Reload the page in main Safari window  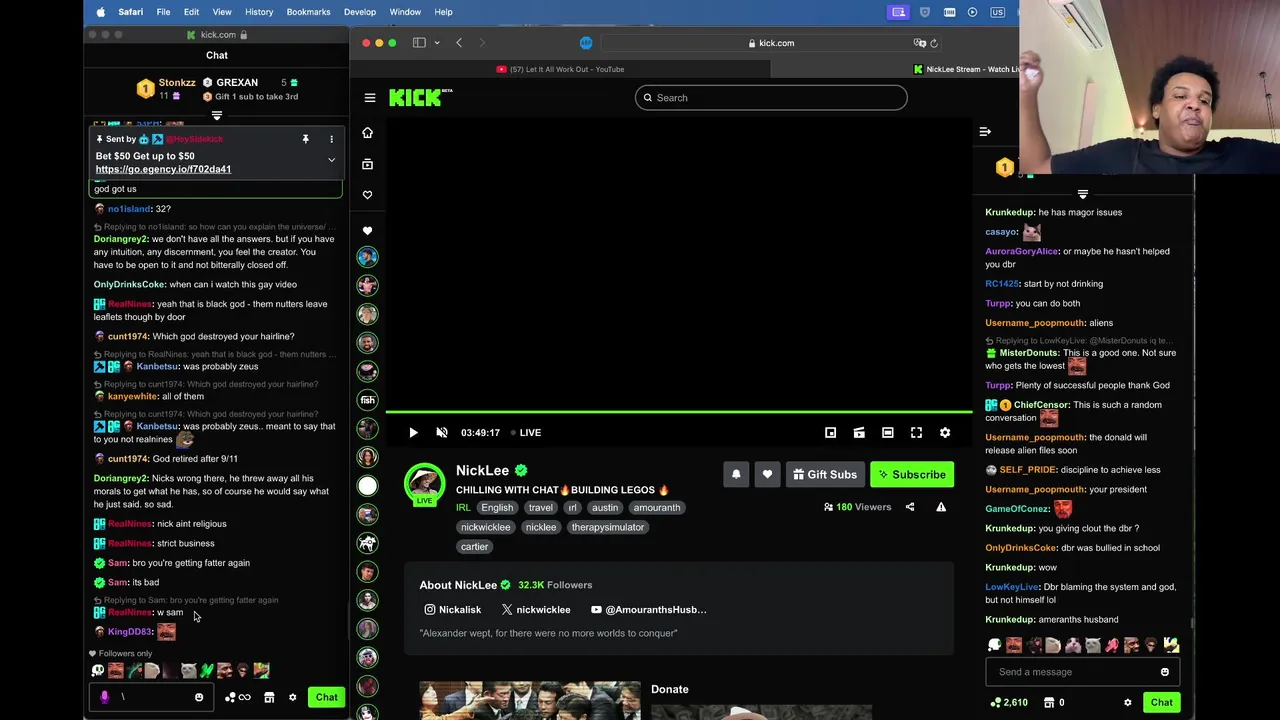(x=934, y=43)
